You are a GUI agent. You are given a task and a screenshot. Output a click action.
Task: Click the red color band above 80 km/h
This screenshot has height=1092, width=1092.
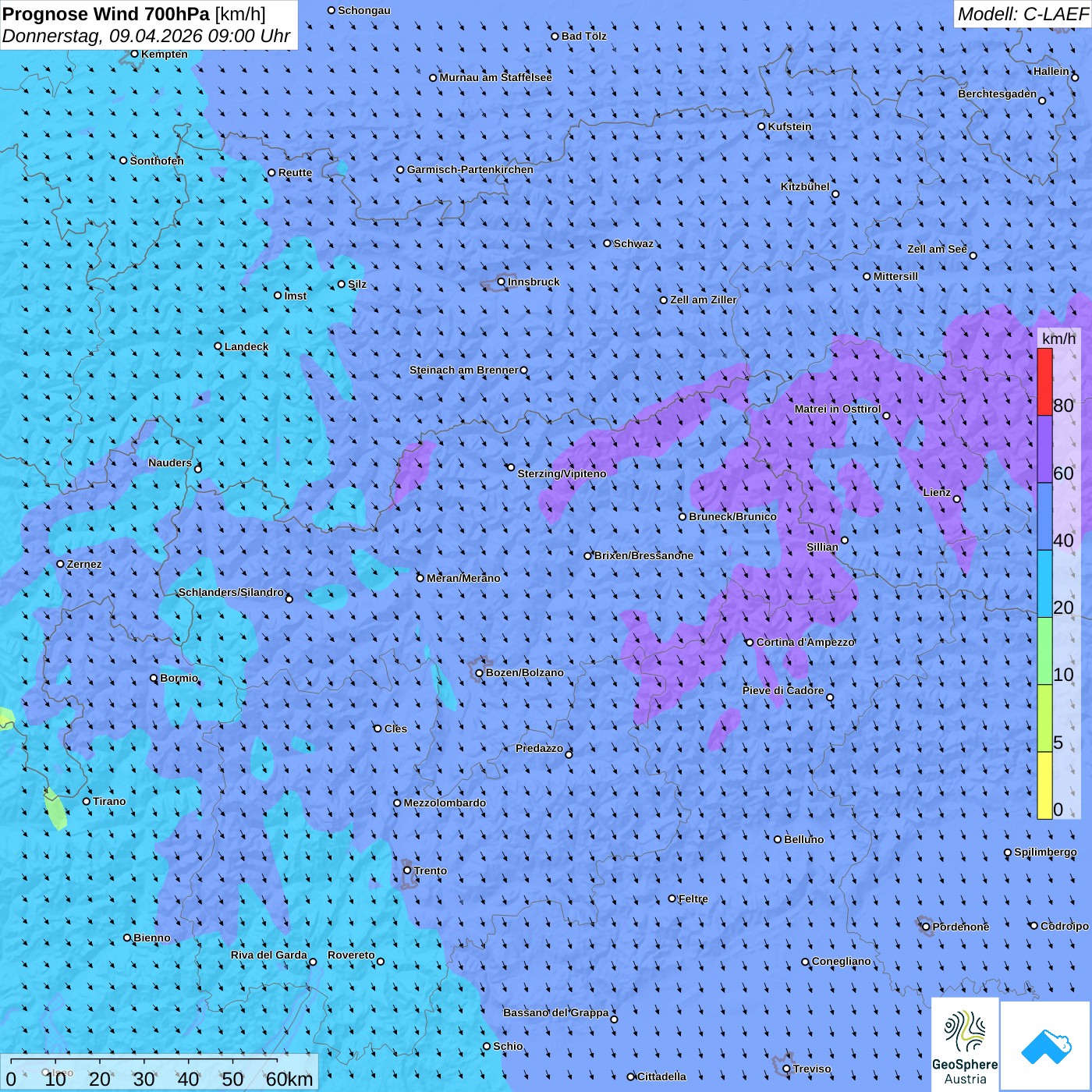[1044, 381]
